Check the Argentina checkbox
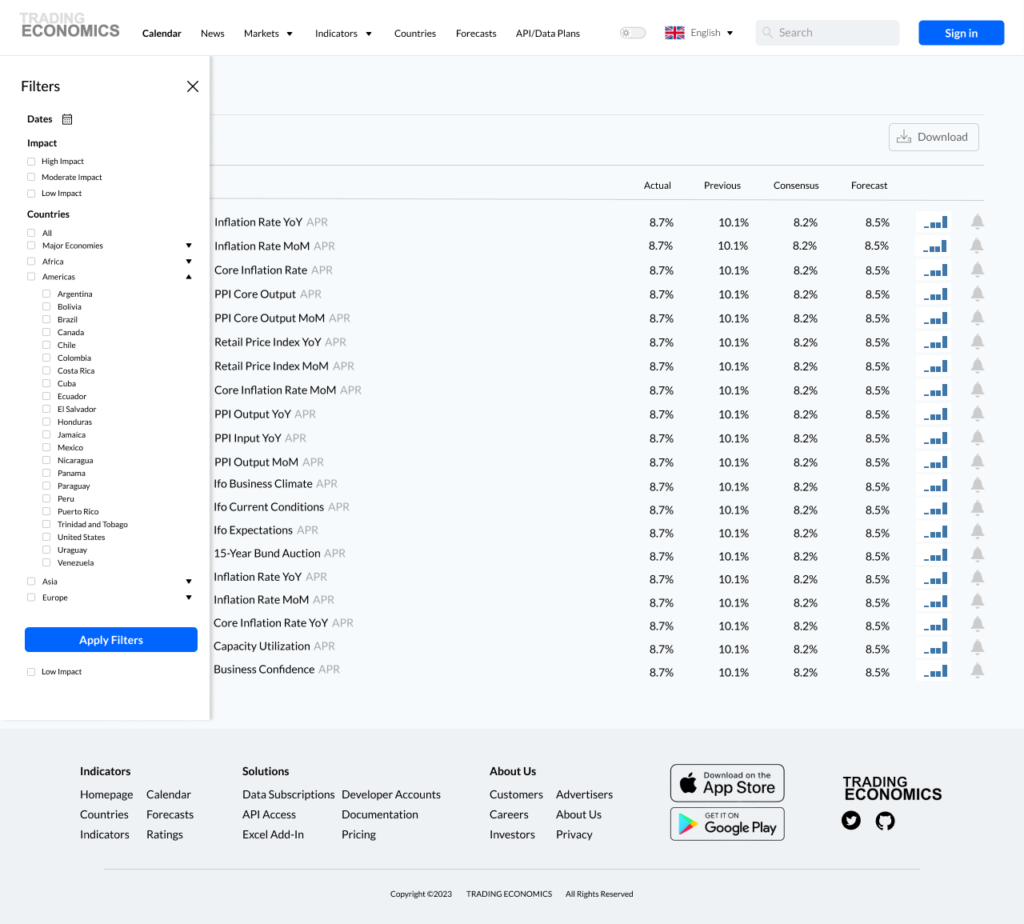Viewport: 1024px width, 924px height. click(x=46, y=294)
